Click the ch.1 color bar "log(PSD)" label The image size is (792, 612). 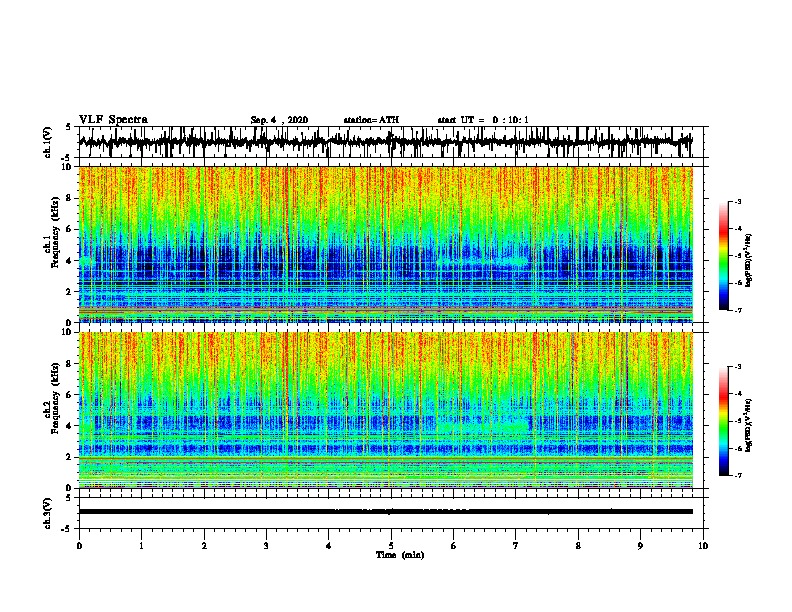[x=749, y=261]
